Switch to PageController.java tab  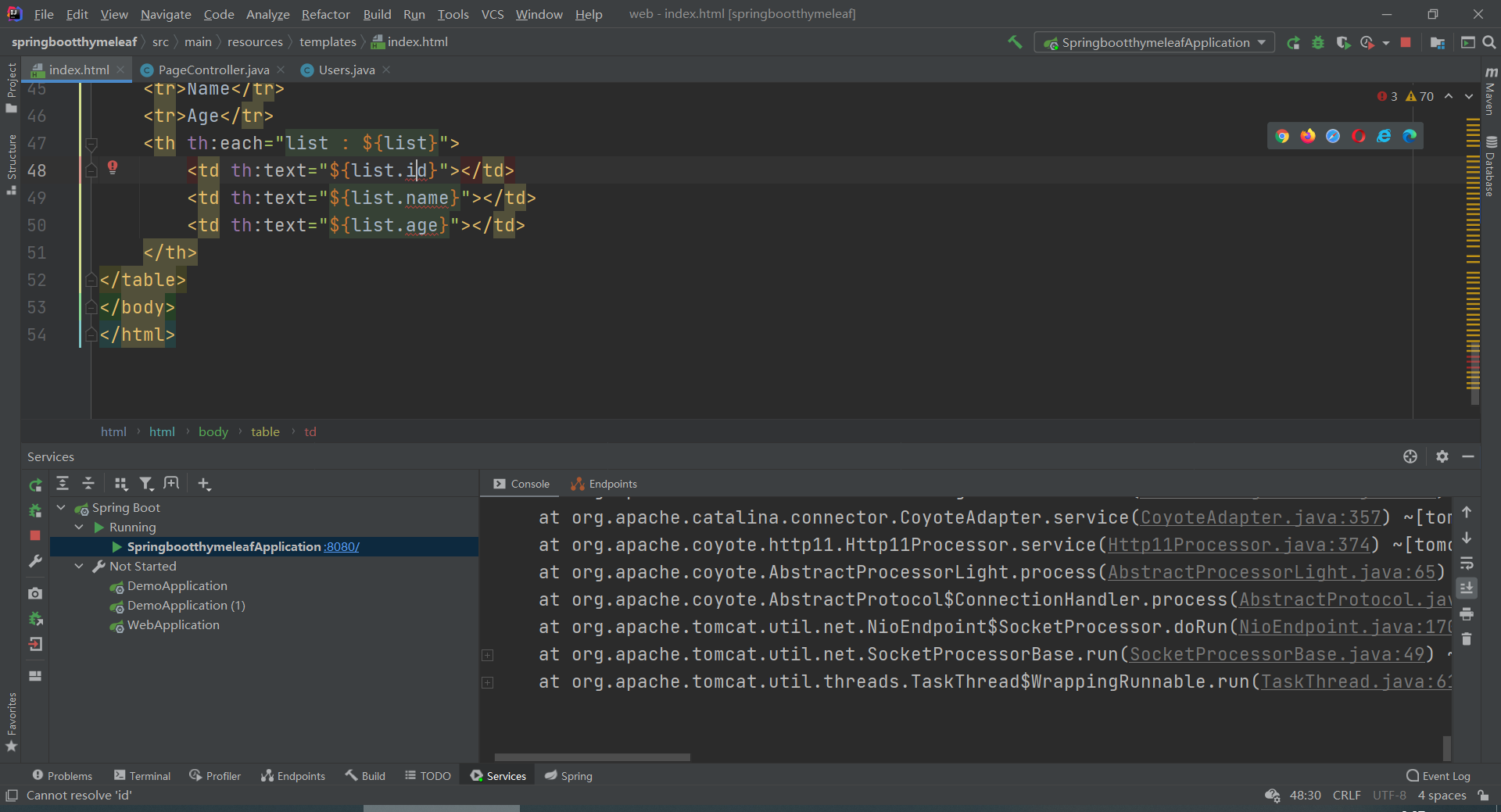point(213,70)
